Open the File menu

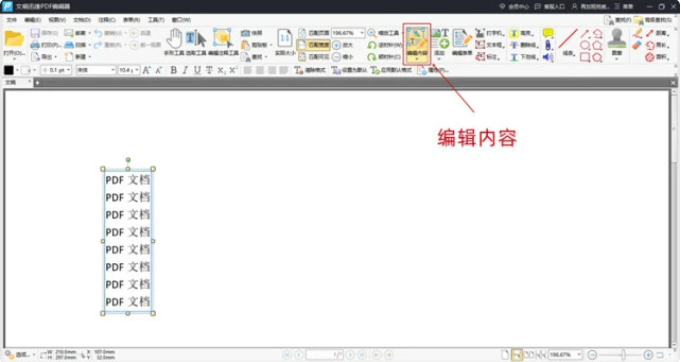pyautogui.click(x=11, y=20)
